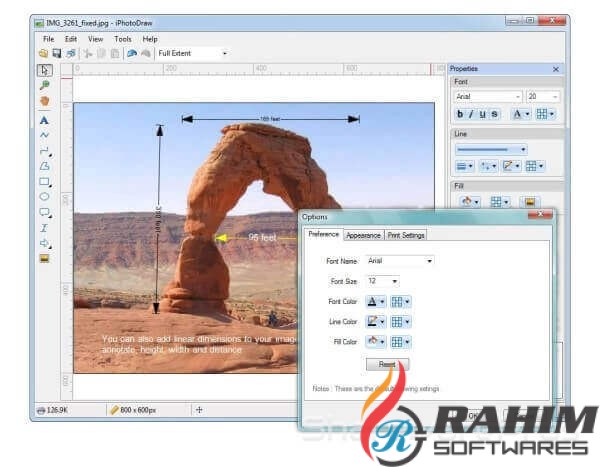Viewport: 600px width, 467px height.
Task: Select the dimension measure tool
Action: tap(44, 228)
